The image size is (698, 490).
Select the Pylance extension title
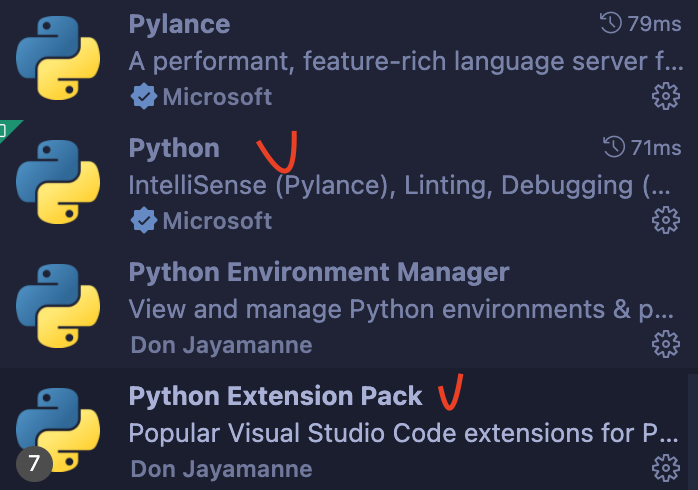[179, 24]
